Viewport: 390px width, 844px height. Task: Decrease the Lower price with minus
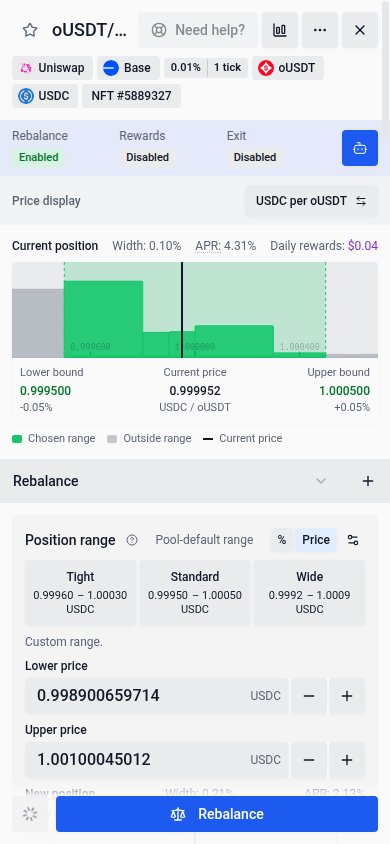309,696
